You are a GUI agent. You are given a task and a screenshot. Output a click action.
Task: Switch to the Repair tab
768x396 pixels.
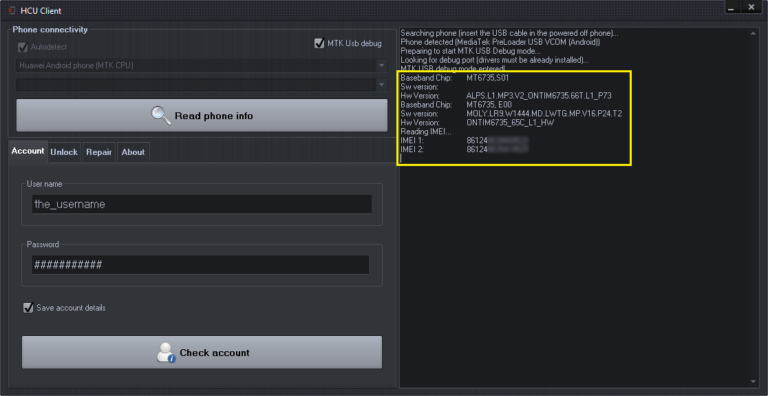pos(99,152)
